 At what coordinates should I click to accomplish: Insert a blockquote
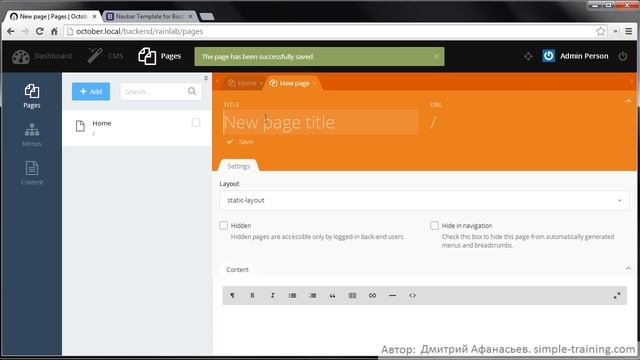[x=332, y=296]
